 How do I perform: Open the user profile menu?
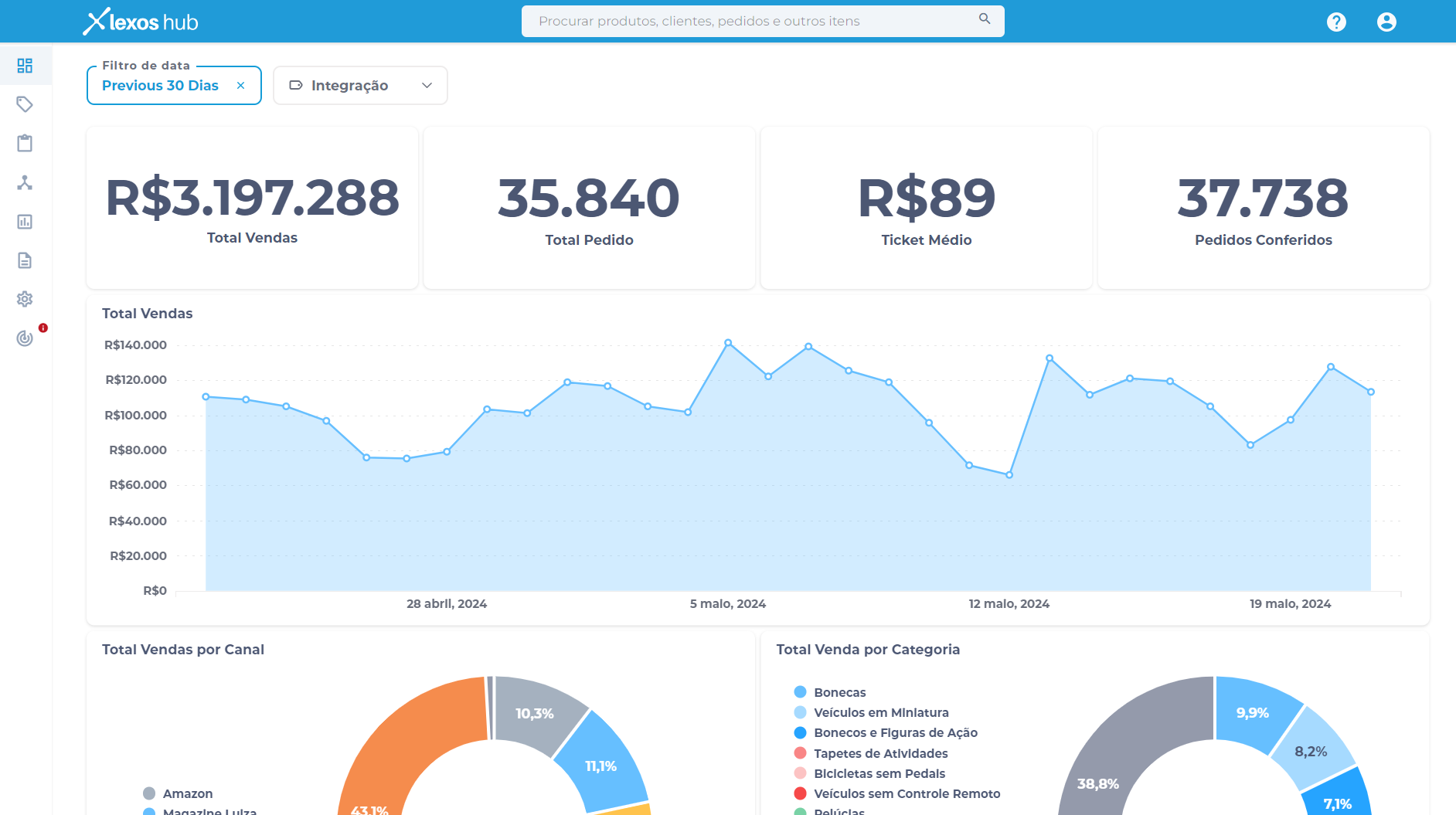tap(1386, 21)
